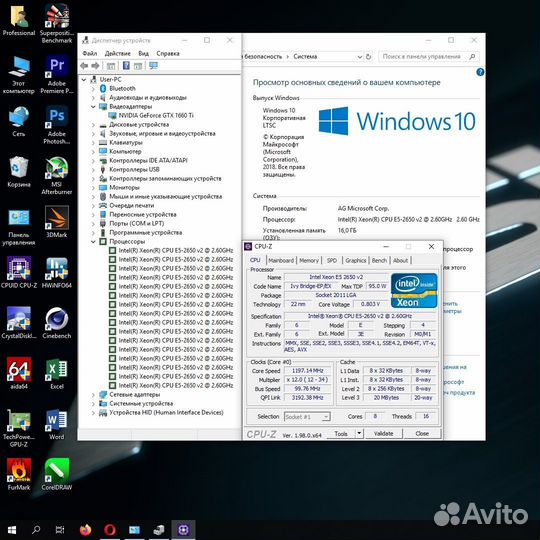Click Validate button in CPU-Z
Screen dimensions: 540x540
(x=383, y=434)
